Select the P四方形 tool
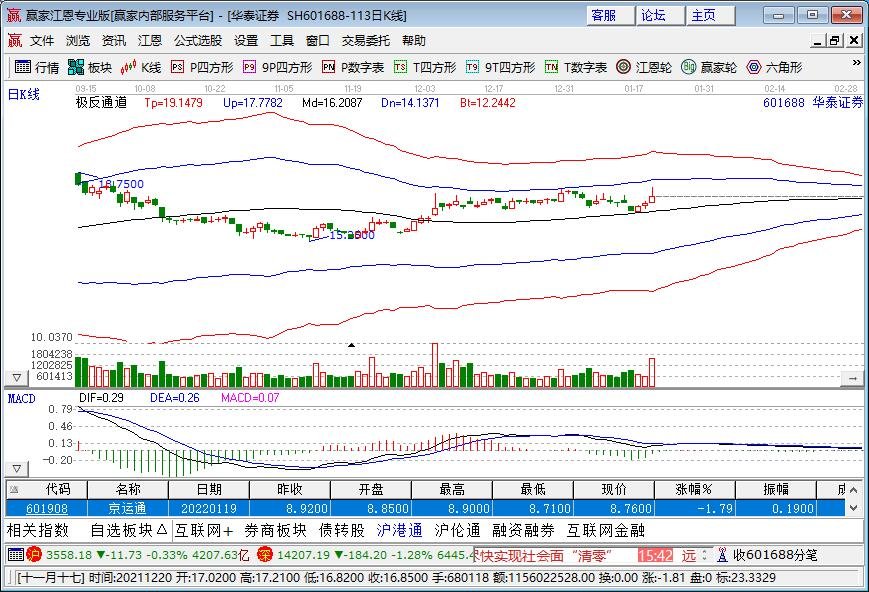869x592 pixels. (x=202, y=68)
